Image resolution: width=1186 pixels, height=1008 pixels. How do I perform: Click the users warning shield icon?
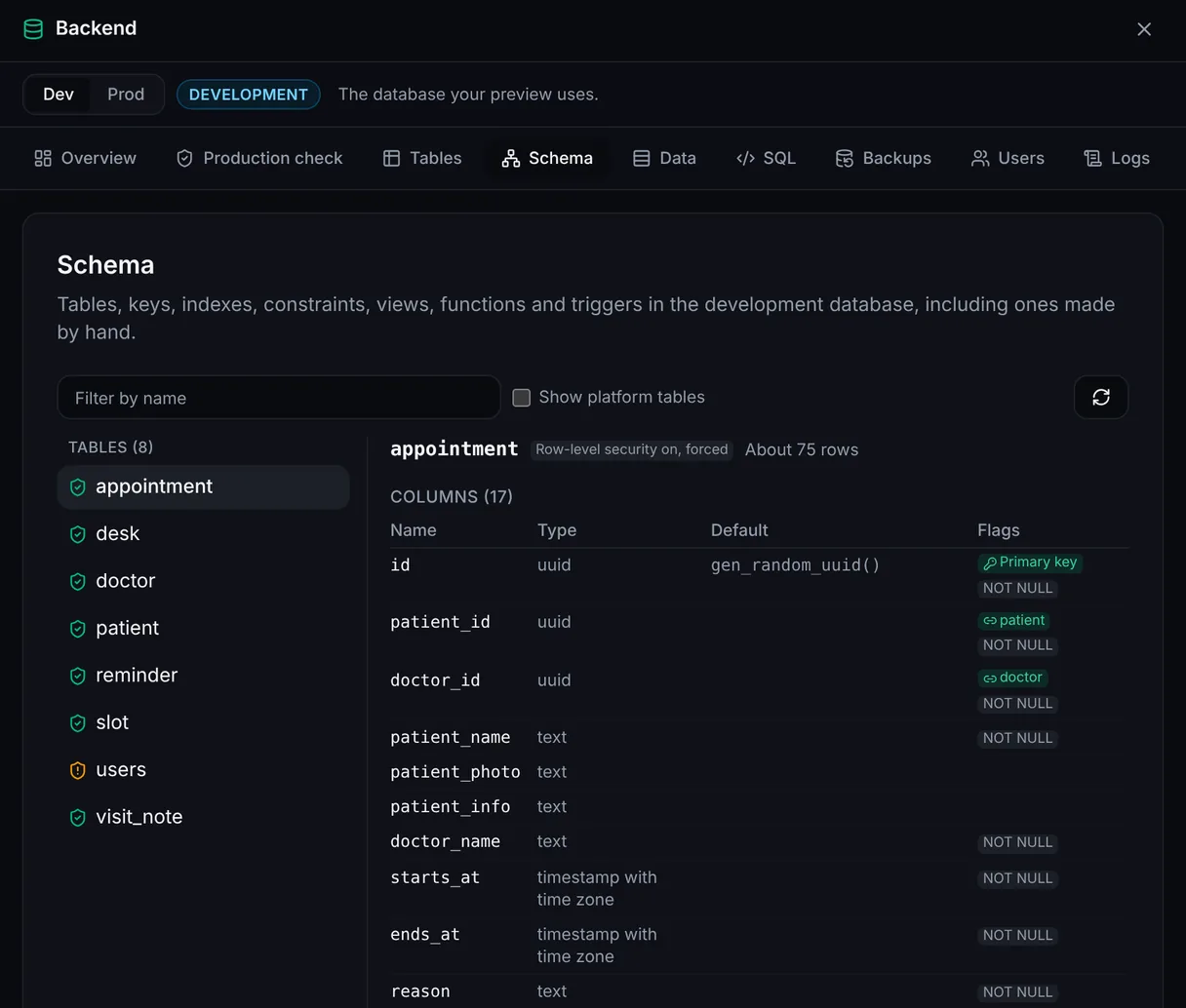pyautogui.click(x=78, y=771)
